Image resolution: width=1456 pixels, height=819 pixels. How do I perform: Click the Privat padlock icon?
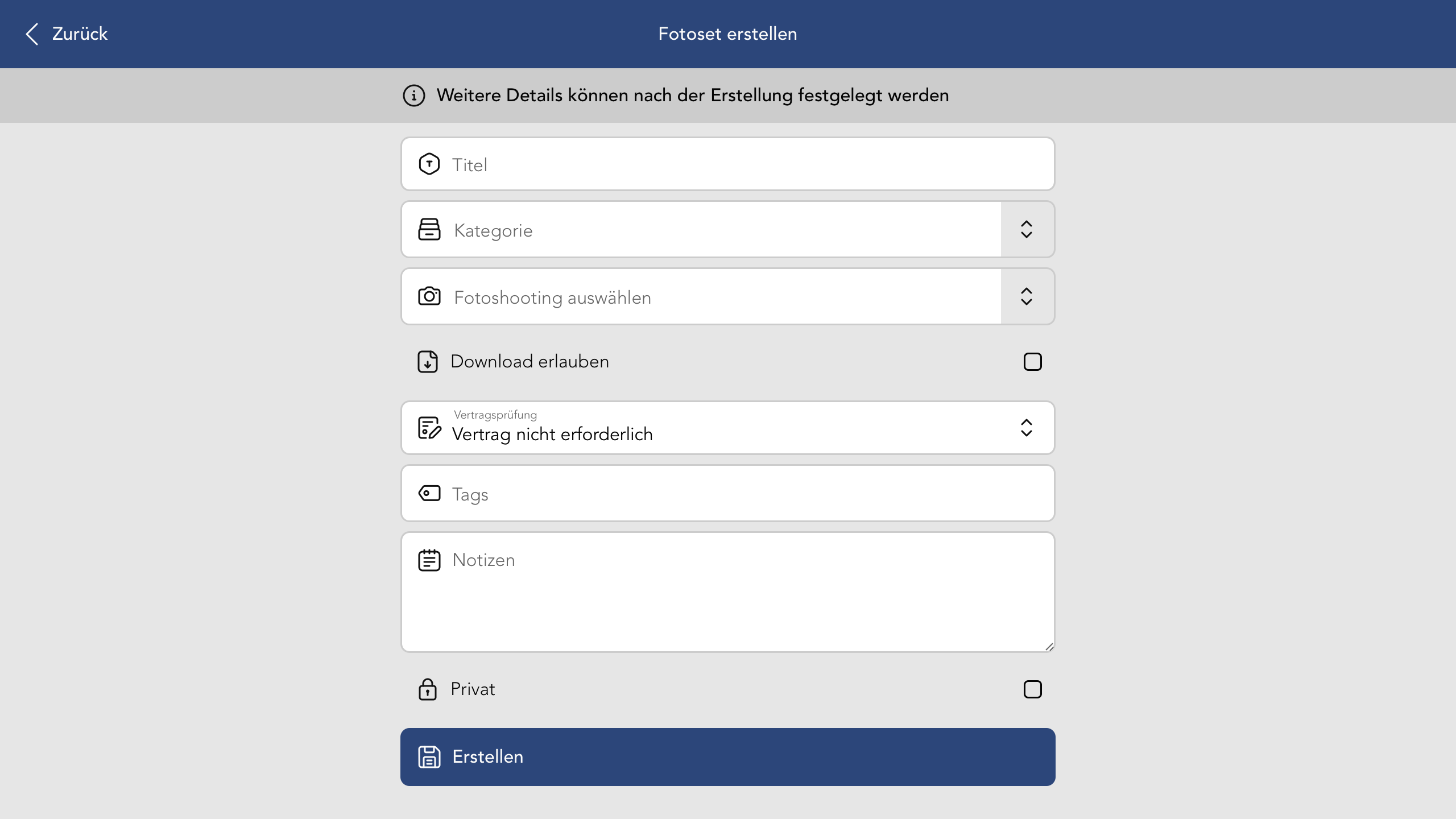tap(428, 689)
